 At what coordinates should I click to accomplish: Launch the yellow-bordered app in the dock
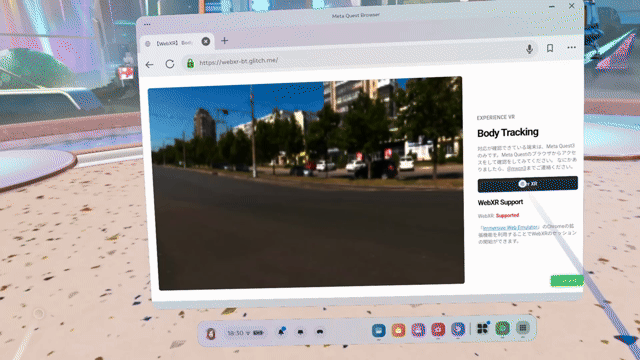[x=398, y=330]
